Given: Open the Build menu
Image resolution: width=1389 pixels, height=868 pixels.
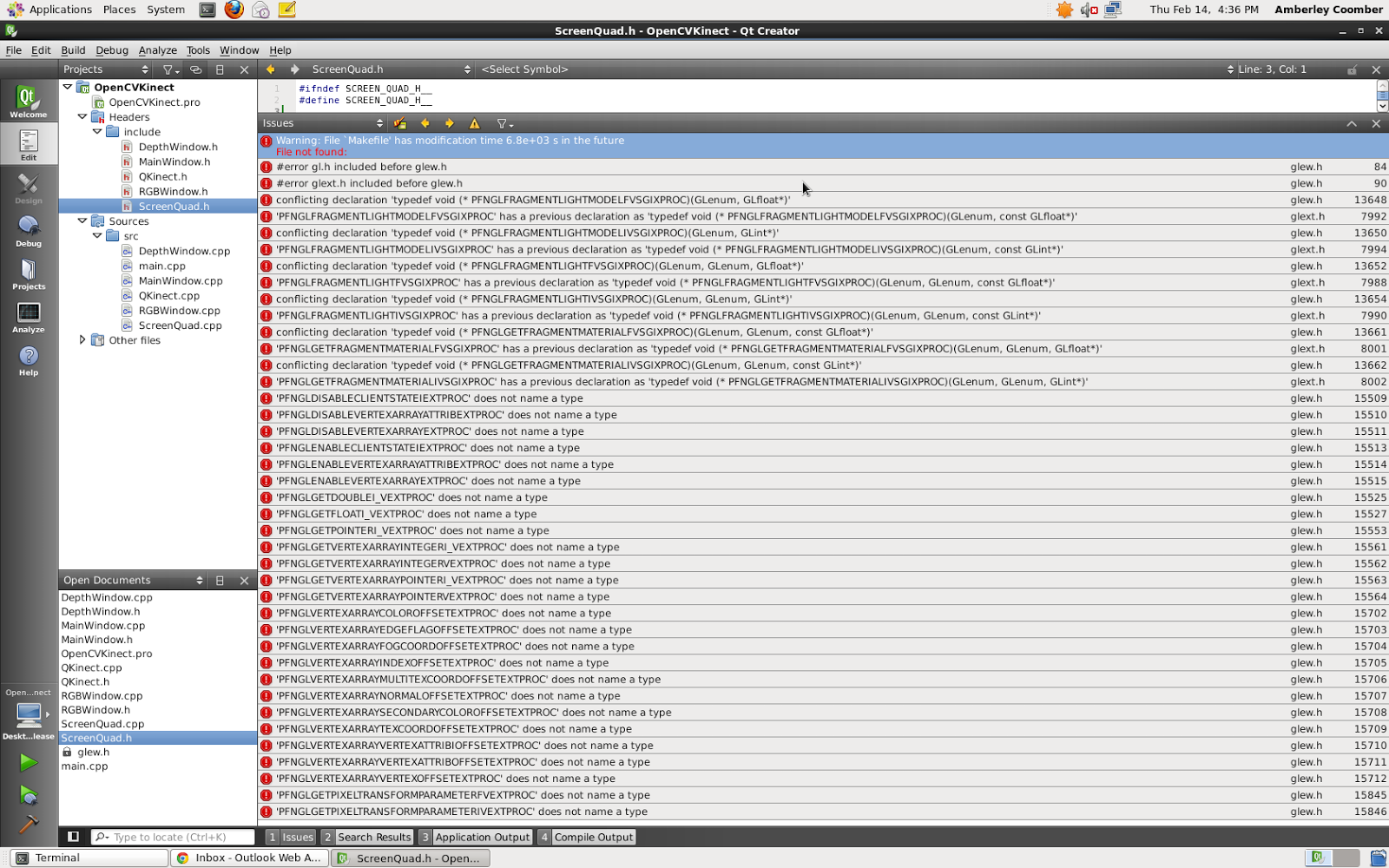Looking at the screenshot, I should (x=73, y=50).
